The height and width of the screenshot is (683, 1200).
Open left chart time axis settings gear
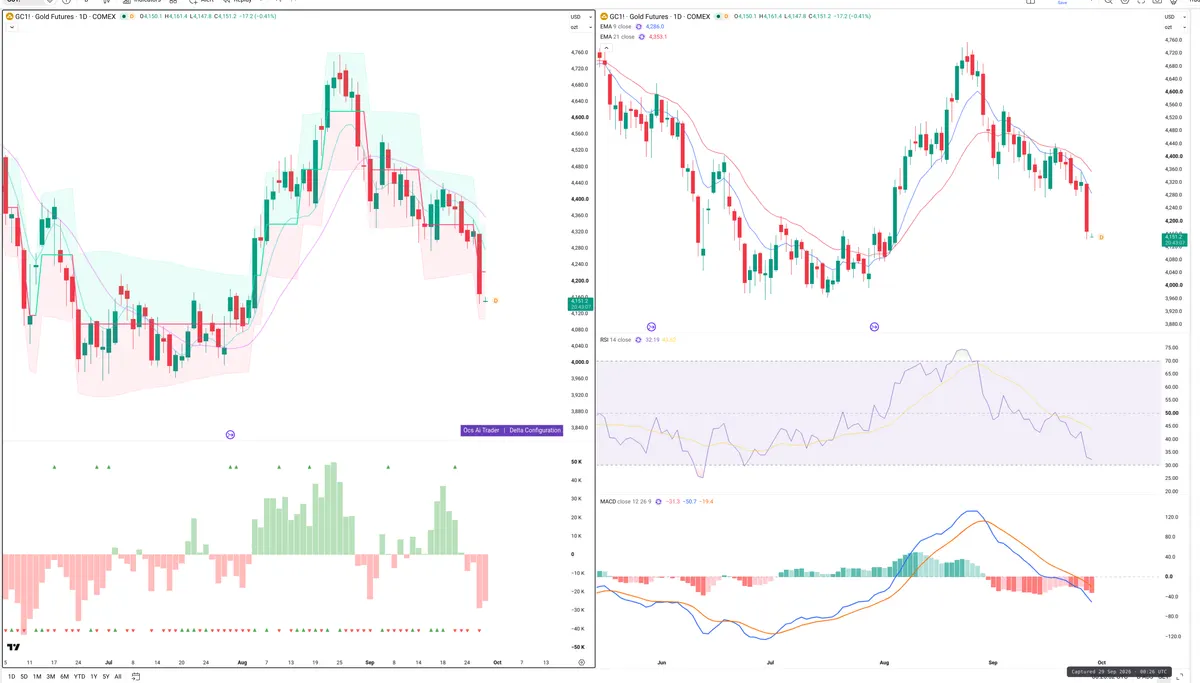click(581, 662)
